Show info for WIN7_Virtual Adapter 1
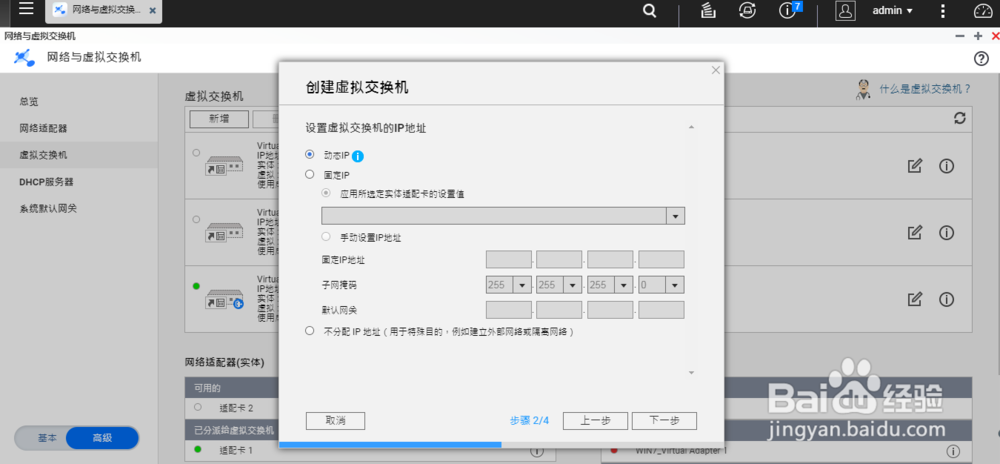This screenshot has height=464, width=1000. [x=953, y=451]
